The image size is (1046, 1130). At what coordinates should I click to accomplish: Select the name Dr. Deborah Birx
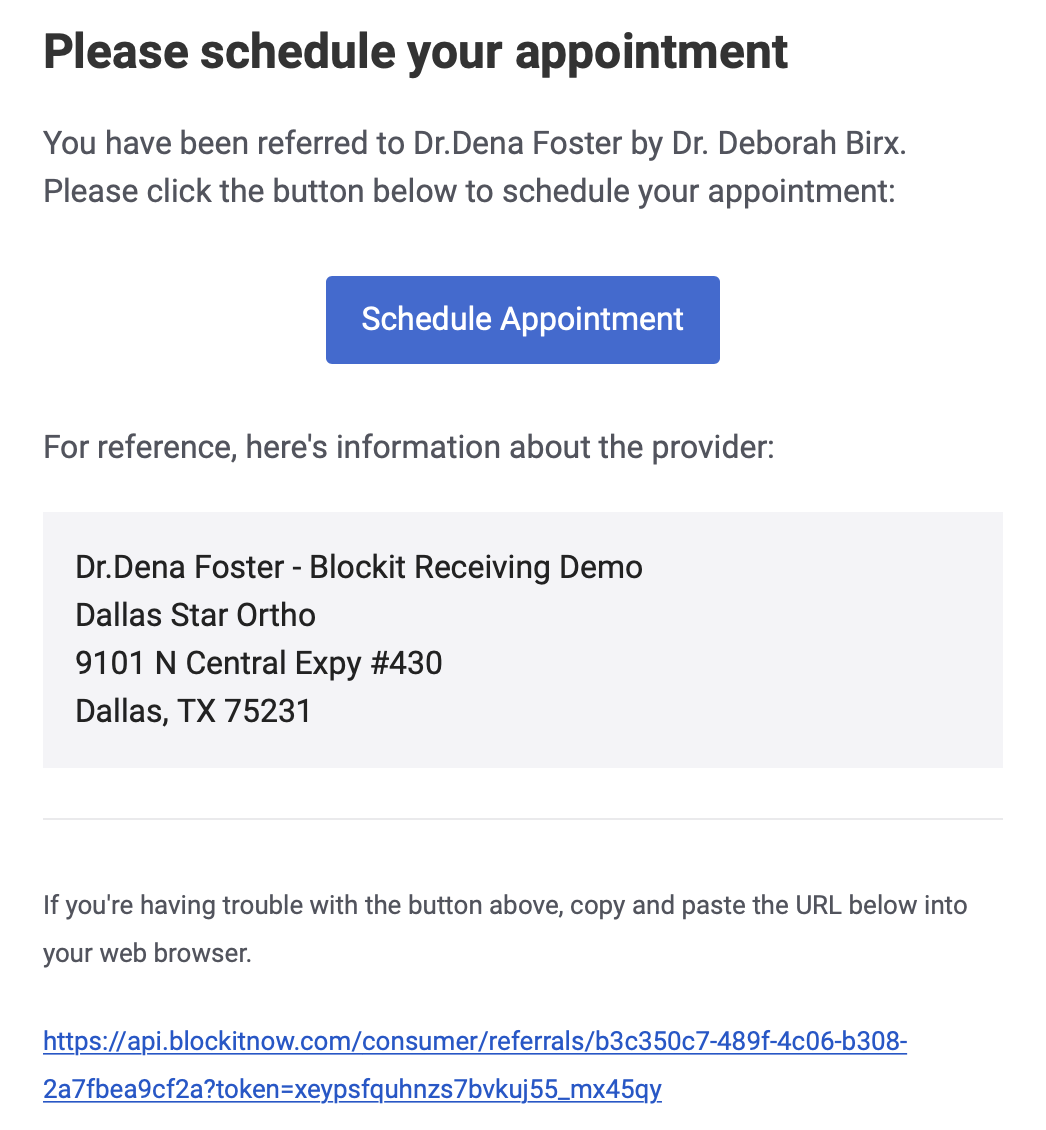coord(788,143)
